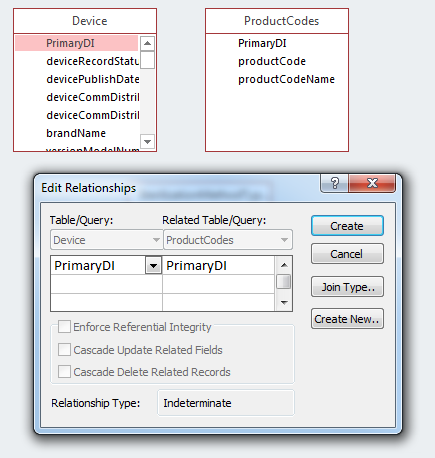
Task: Click the help question mark icon
Action: coord(335,183)
